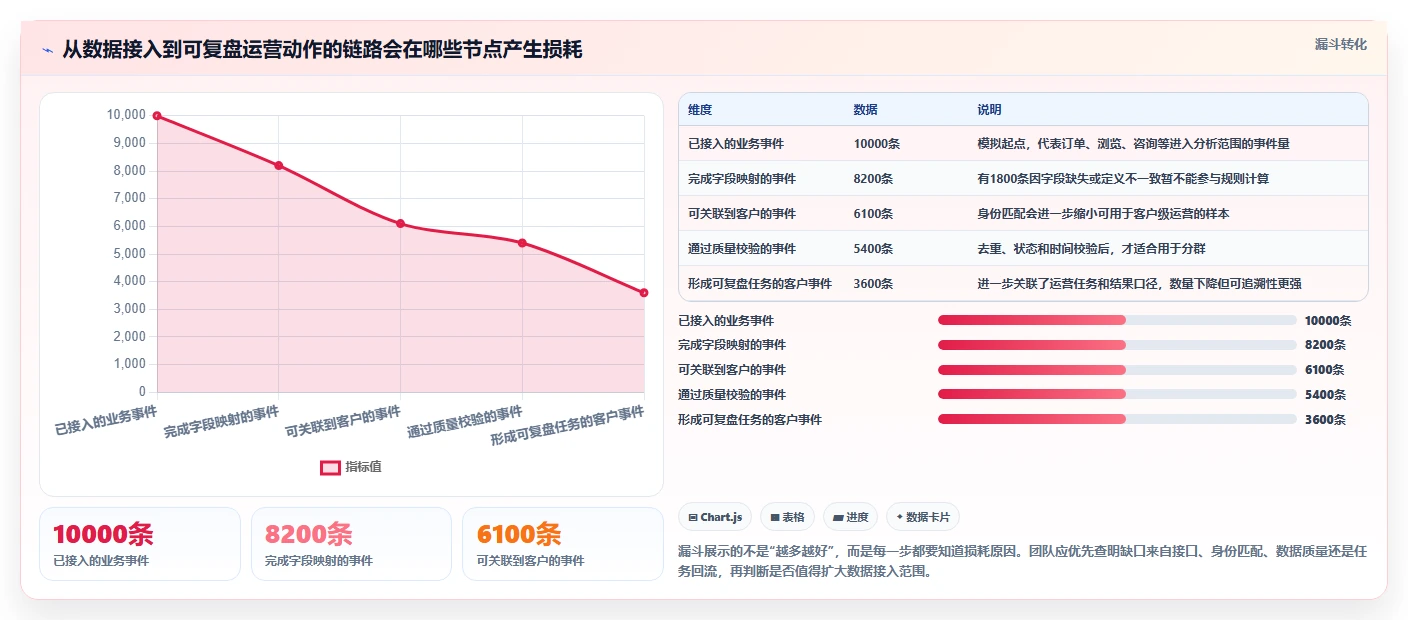Click table value 8200条
The width and height of the screenshot is (1408, 620).
874,179
